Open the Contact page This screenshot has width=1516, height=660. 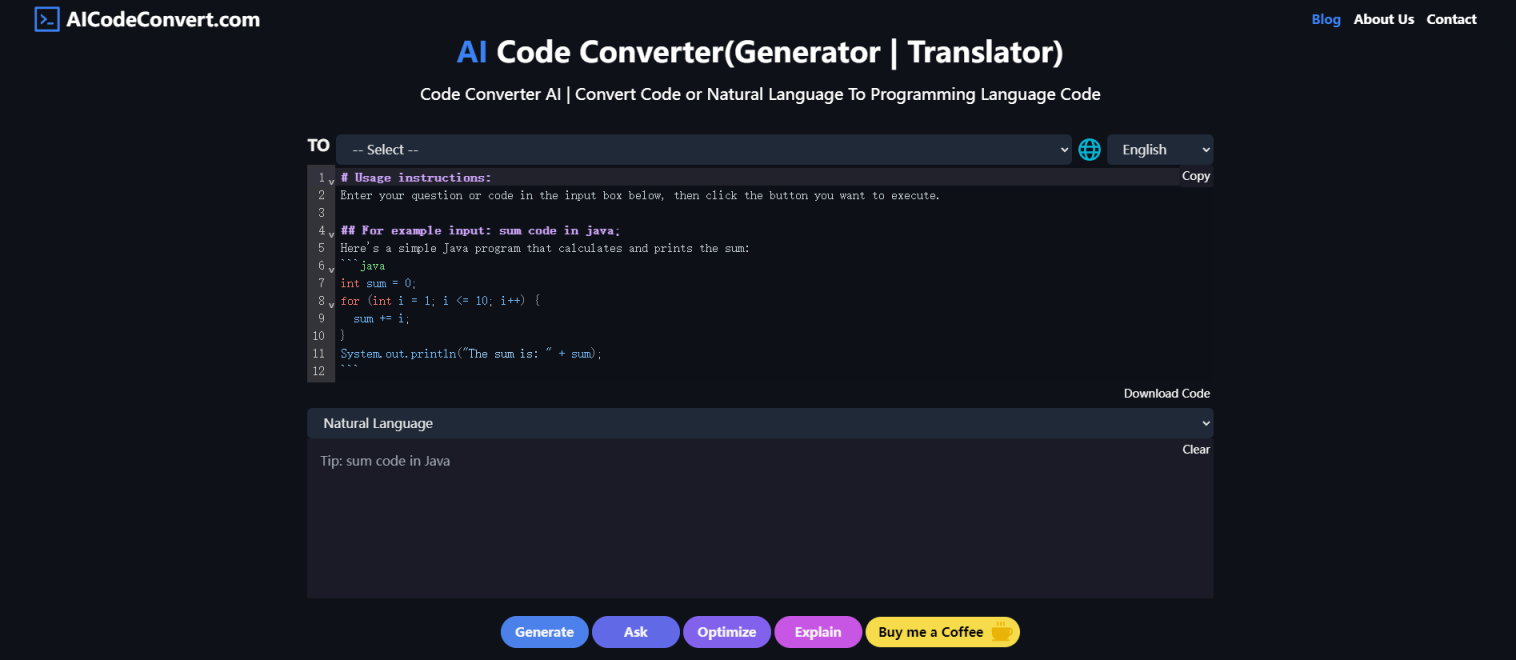pos(1451,18)
